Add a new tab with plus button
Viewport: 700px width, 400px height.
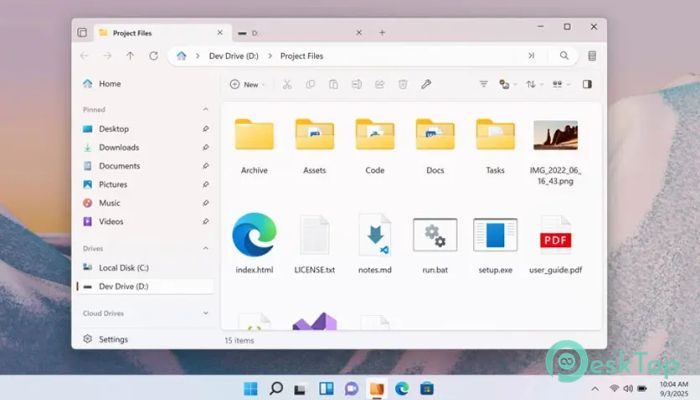tap(382, 32)
